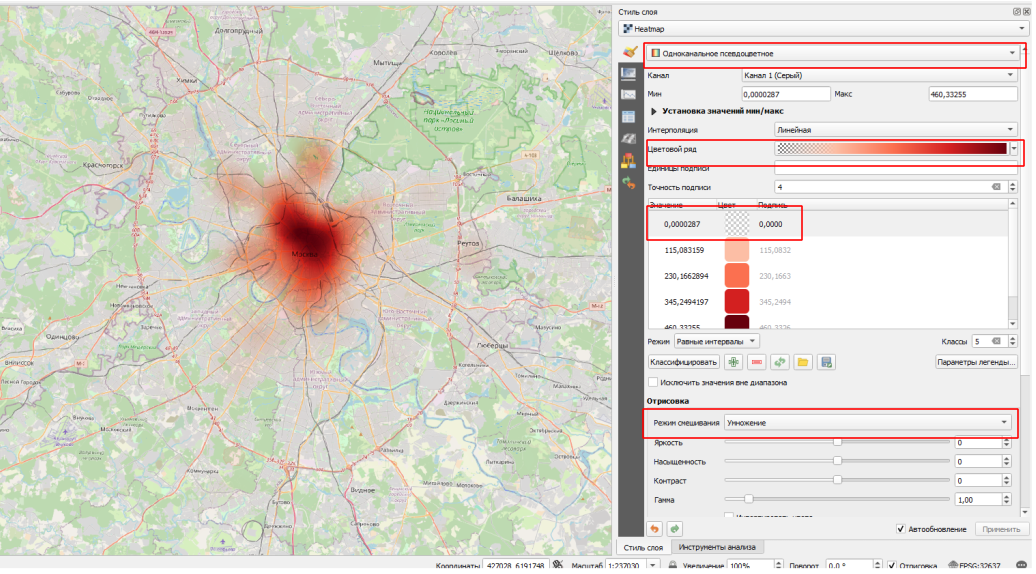Click the Макс value input field
Image resolution: width=1036 pixels, height=574 pixels.
[973, 94]
